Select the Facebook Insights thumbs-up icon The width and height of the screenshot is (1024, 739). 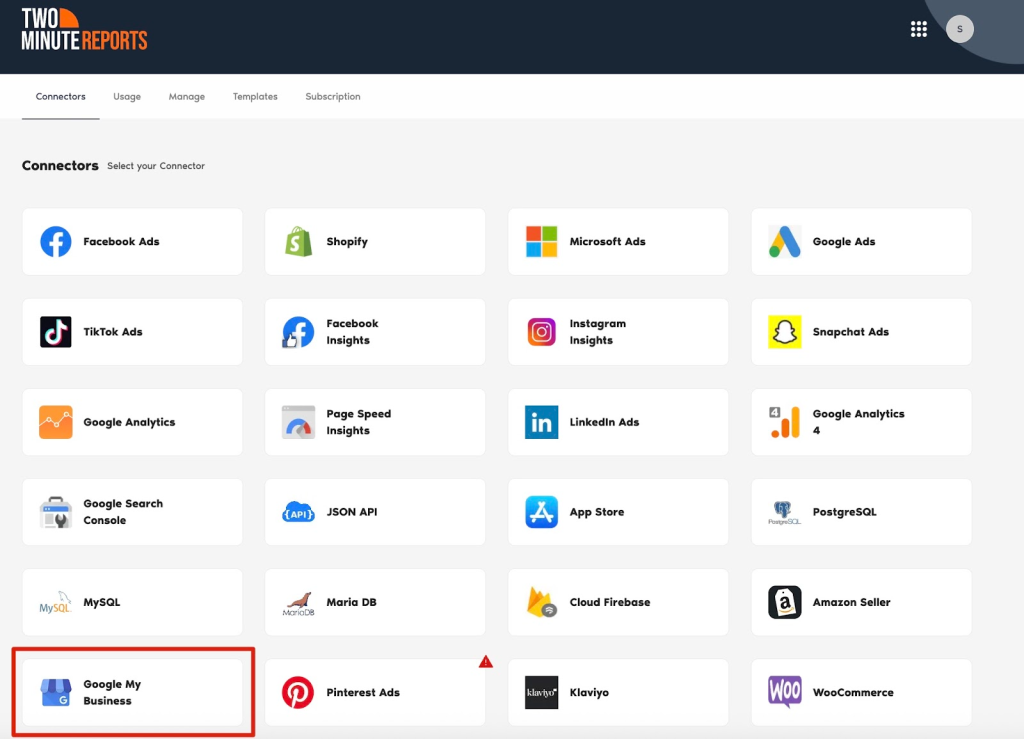[298, 332]
